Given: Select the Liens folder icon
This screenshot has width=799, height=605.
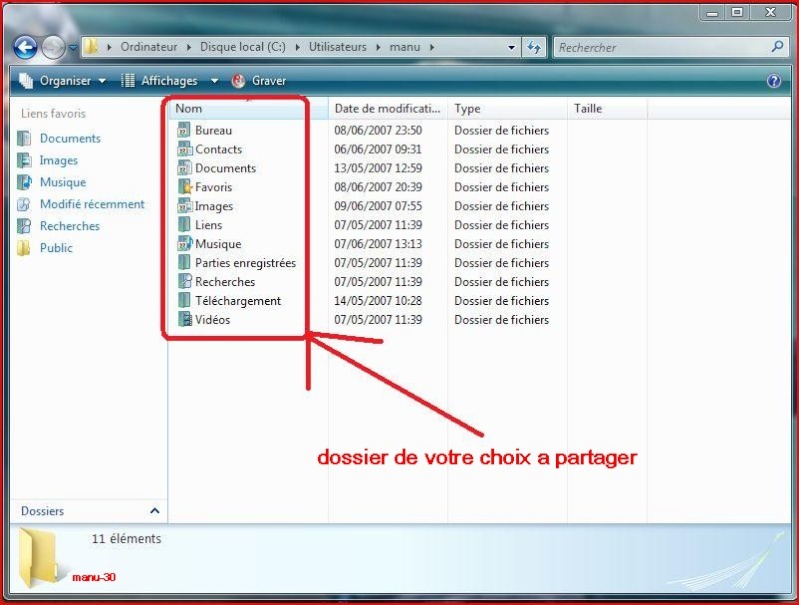Looking at the screenshot, I should [184, 225].
